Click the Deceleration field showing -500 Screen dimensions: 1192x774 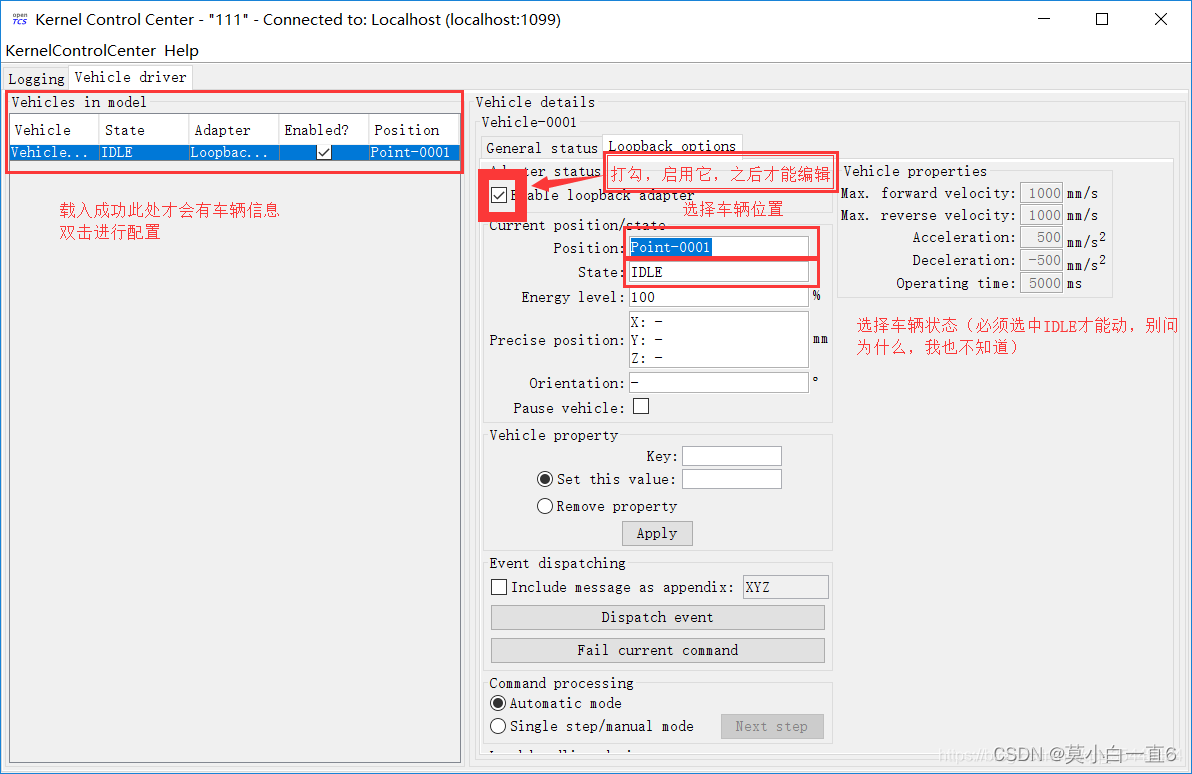tap(1041, 260)
